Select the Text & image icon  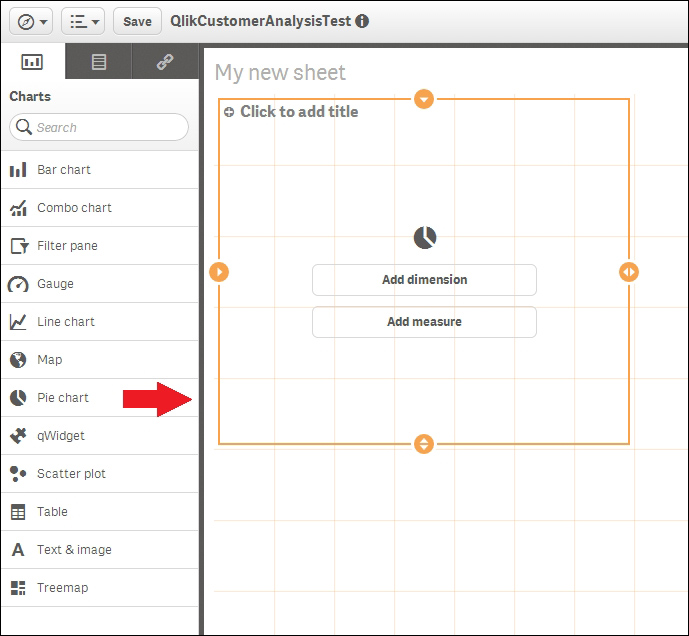click(x=18, y=550)
